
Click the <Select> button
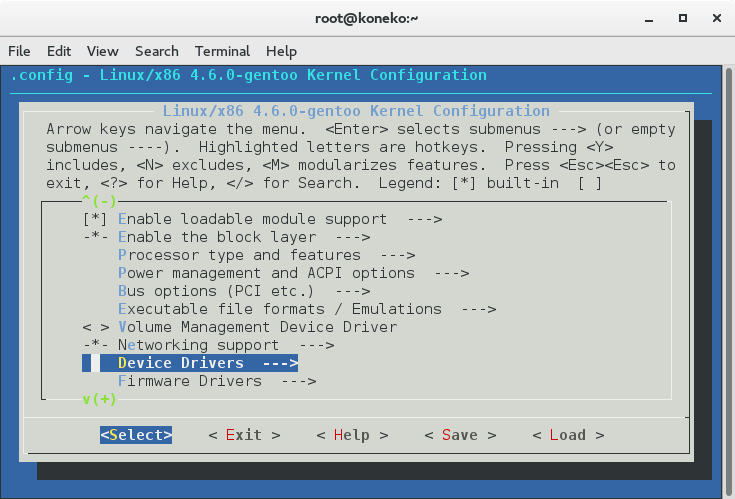coord(136,435)
